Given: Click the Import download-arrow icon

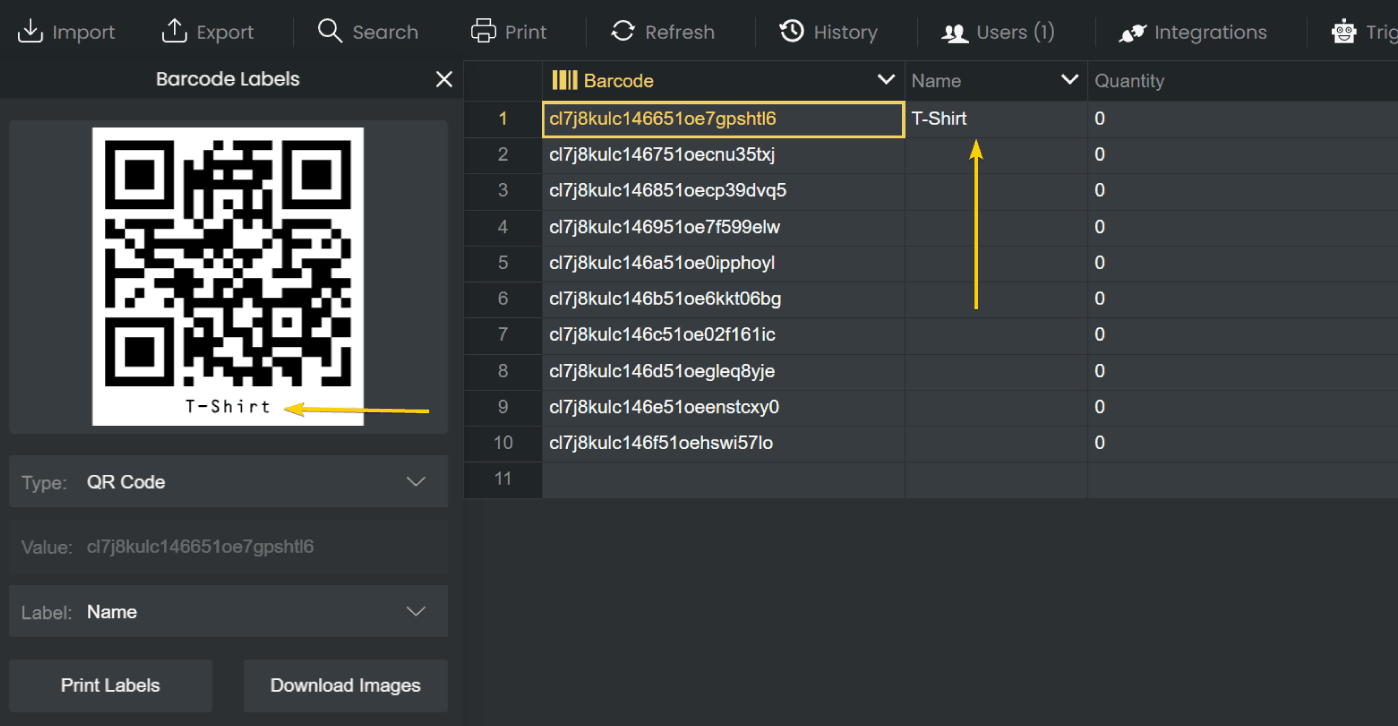Looking at the screenshot, I should pyautogui.click(x=31, y=32).
